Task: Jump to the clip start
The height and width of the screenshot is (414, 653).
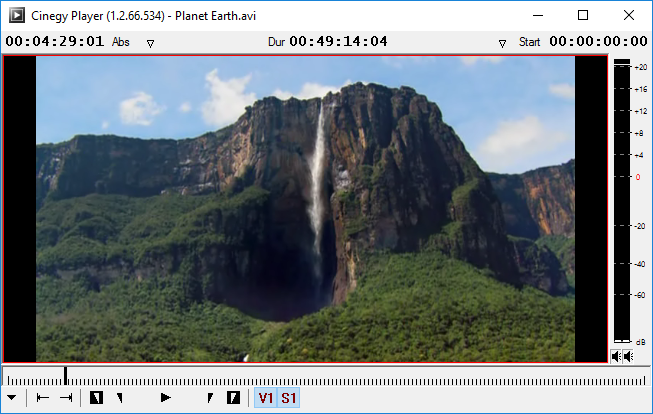Action: tap(42, 398)
